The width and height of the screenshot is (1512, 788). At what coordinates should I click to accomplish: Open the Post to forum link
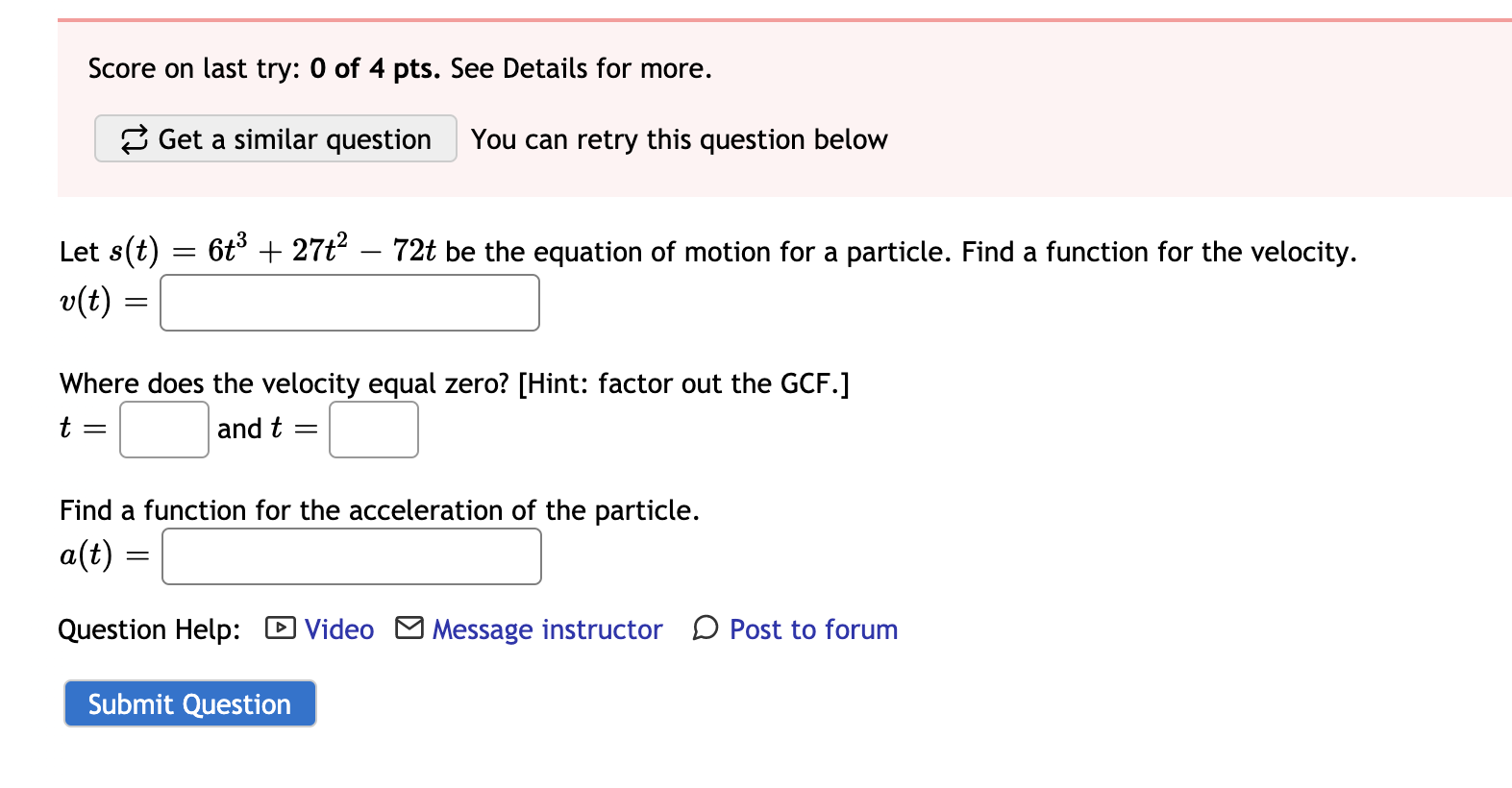813,629
